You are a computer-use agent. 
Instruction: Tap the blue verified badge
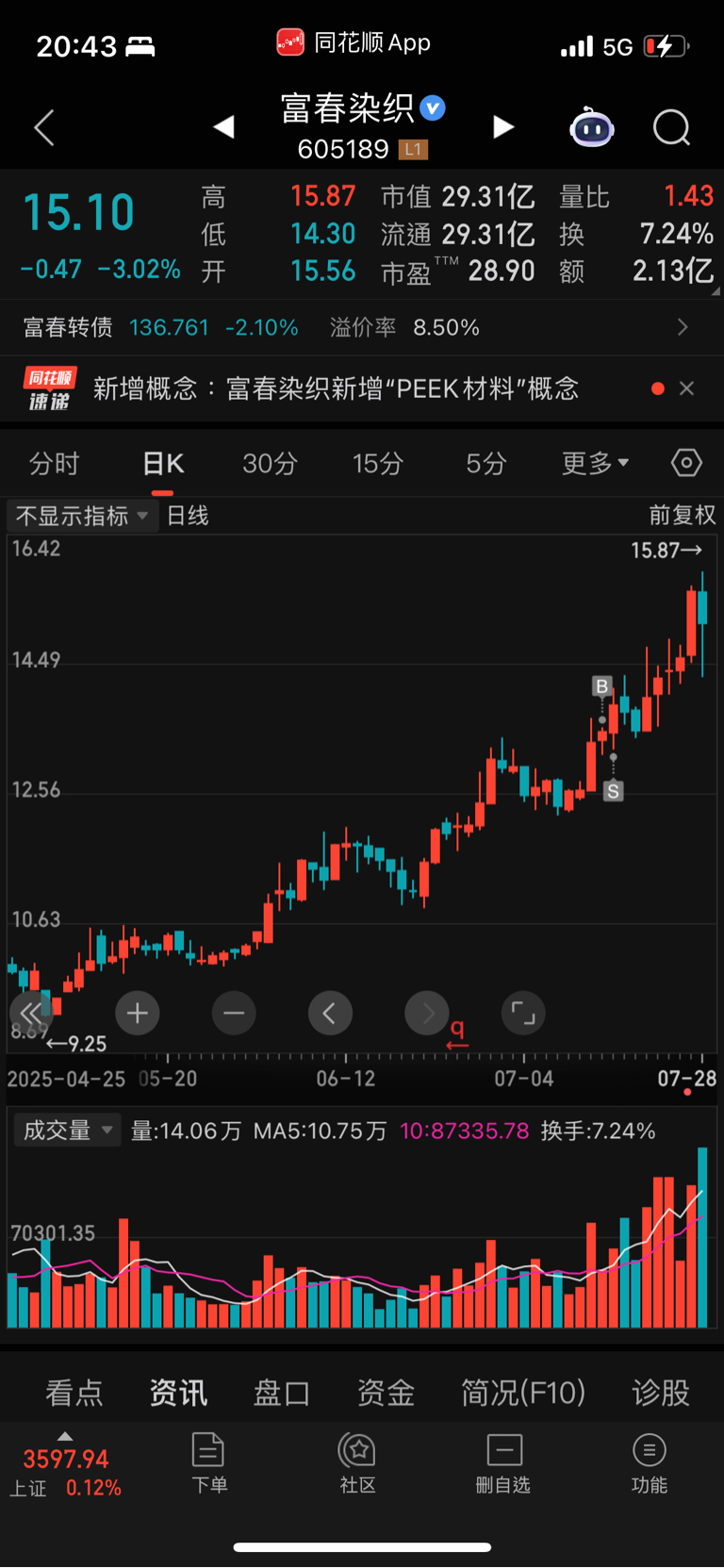point(433,107)
